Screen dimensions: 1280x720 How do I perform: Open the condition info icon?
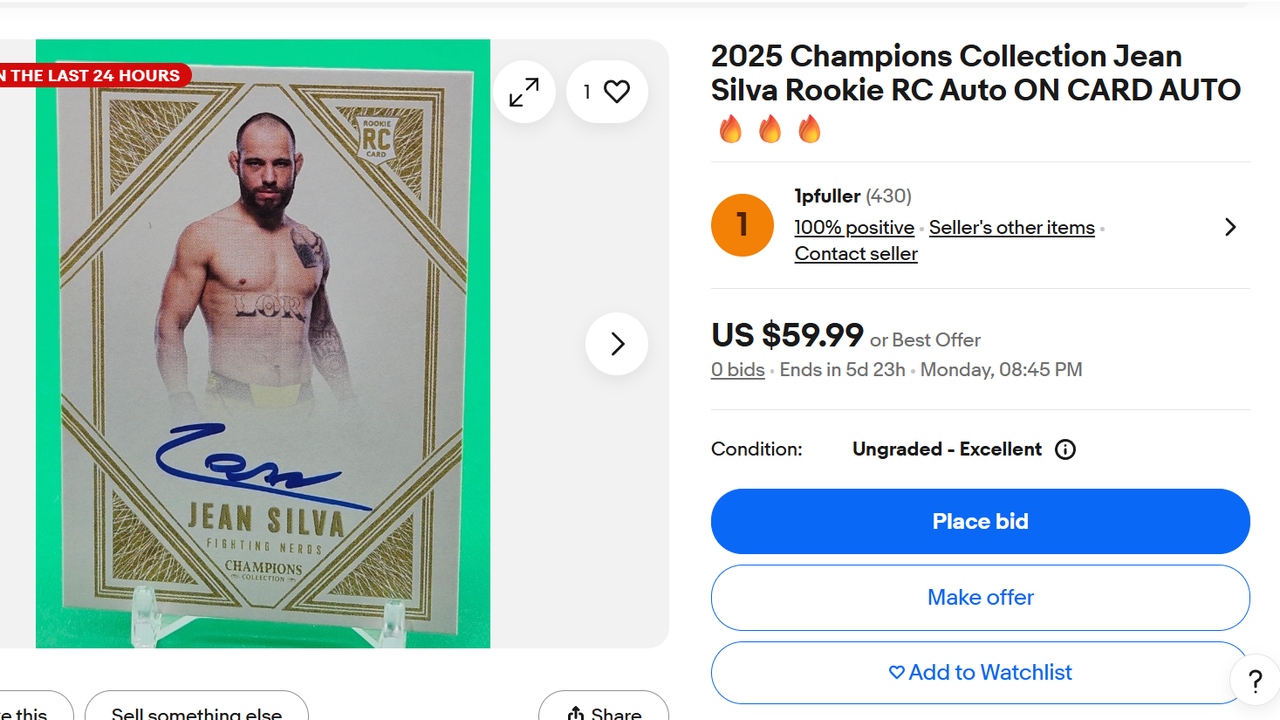pyautogui.click(x=1065, y=450)
